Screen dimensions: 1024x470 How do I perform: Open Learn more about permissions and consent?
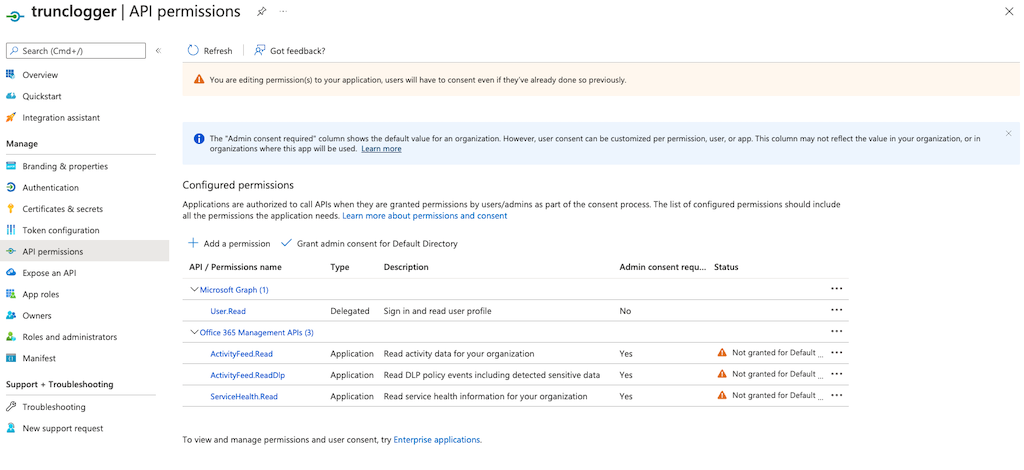(x=424, y=215)
